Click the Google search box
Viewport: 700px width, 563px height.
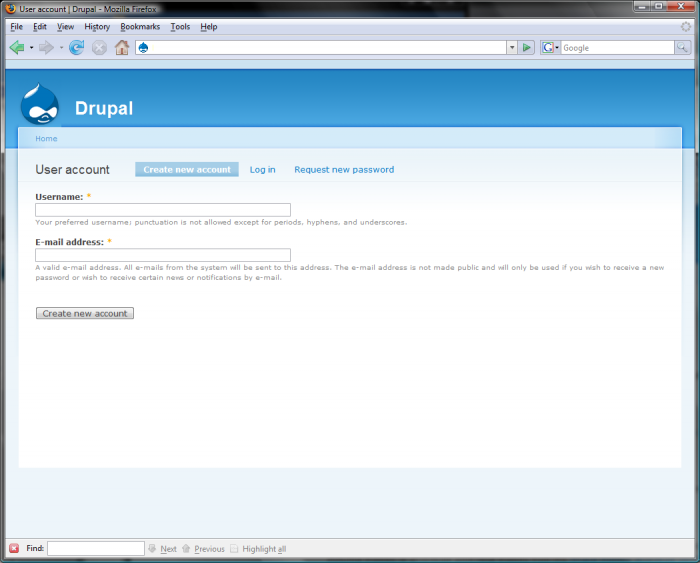pos(617,47)
